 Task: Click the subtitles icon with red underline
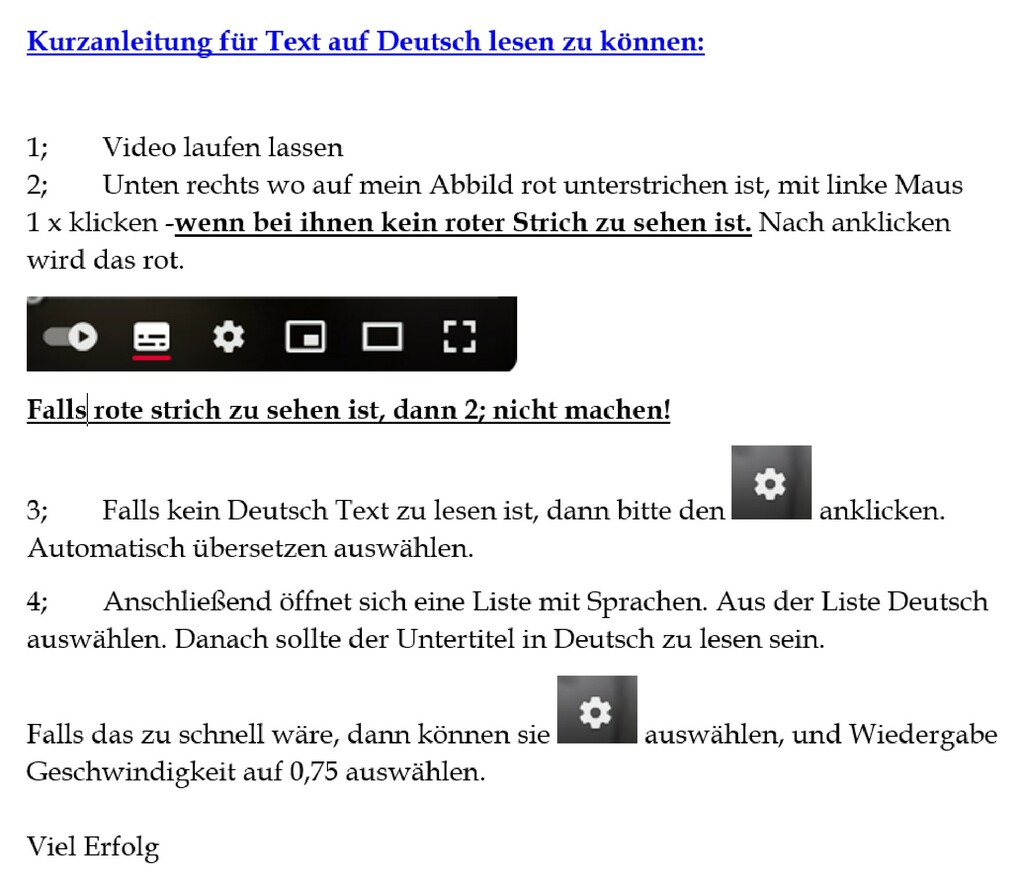pyautogui.click(x=152, y=336)
